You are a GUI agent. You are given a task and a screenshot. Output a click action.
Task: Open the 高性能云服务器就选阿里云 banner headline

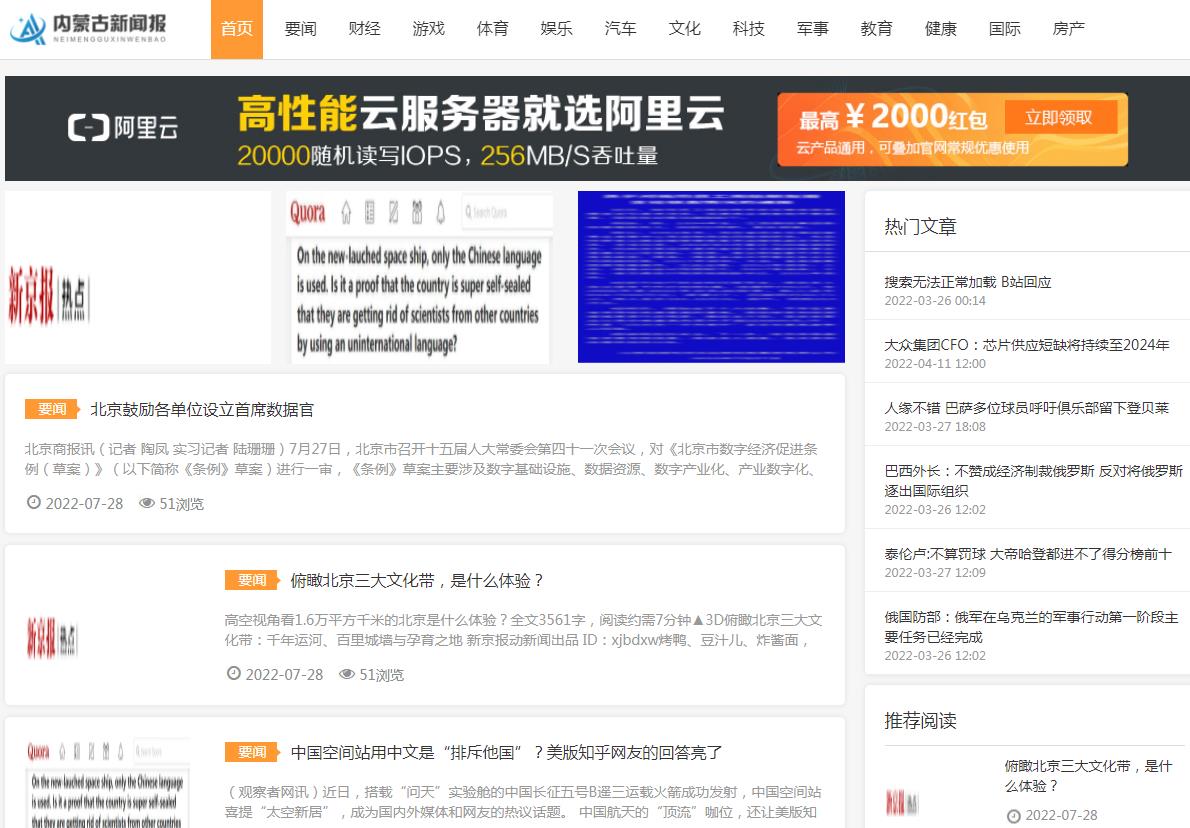pos(480,114)
